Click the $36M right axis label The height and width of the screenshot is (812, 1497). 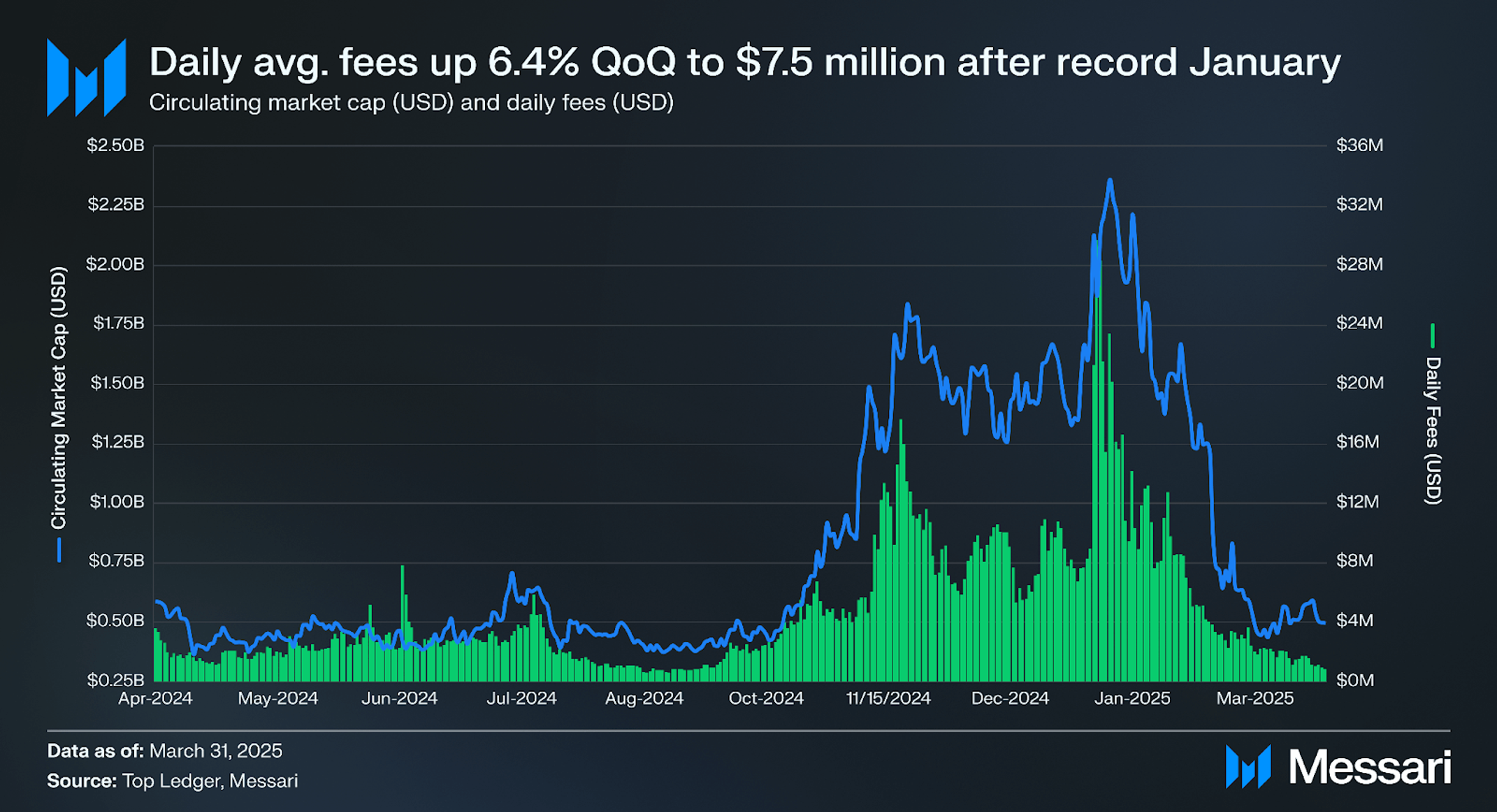click(1359, 145)
